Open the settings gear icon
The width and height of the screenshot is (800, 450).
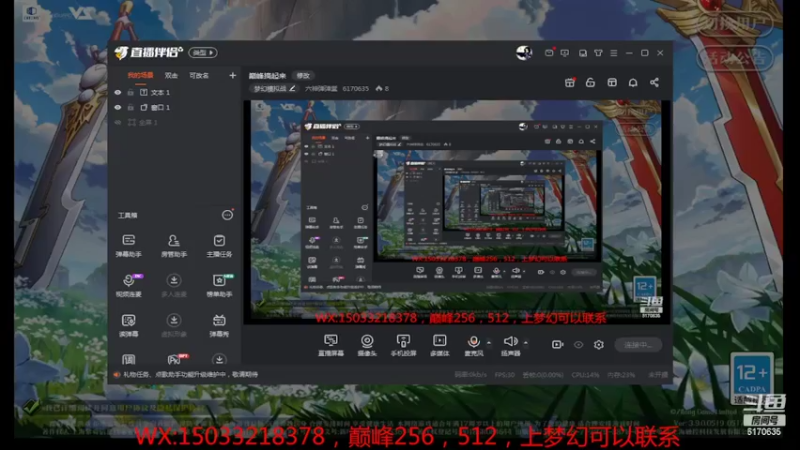point(598,345)
